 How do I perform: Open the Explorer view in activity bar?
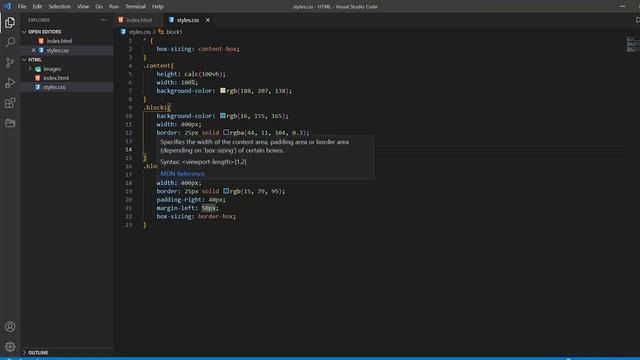coord(10,23)
